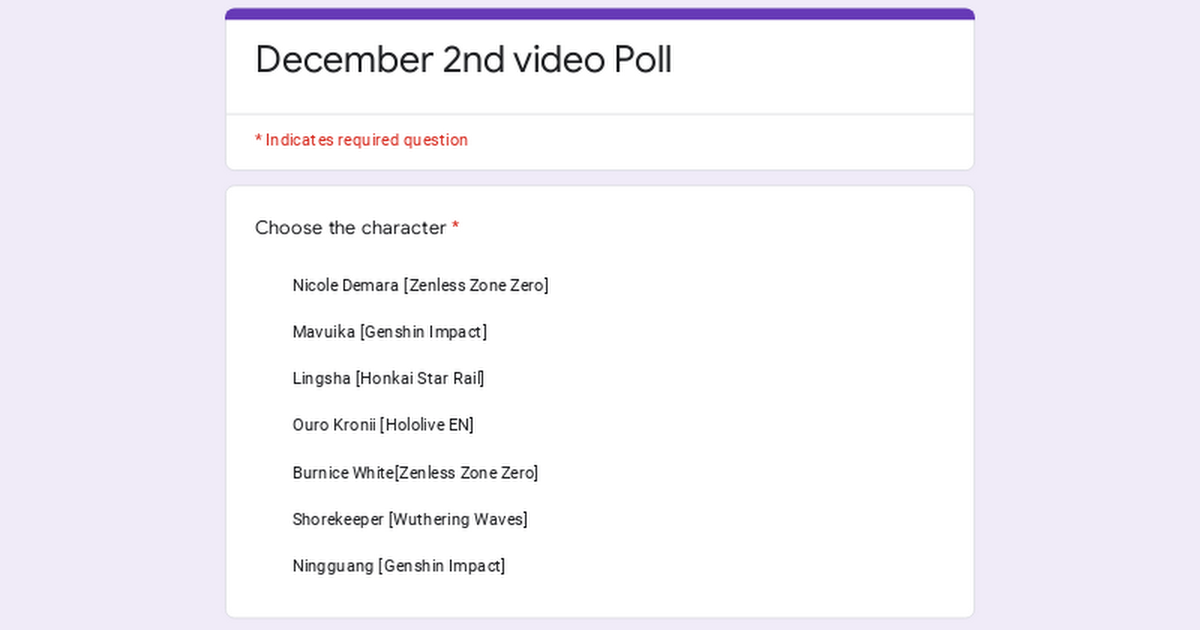
Task: Click the [Zenless Zone Zero] tag beside Burnice White
Action: click(x=466, y=472)
